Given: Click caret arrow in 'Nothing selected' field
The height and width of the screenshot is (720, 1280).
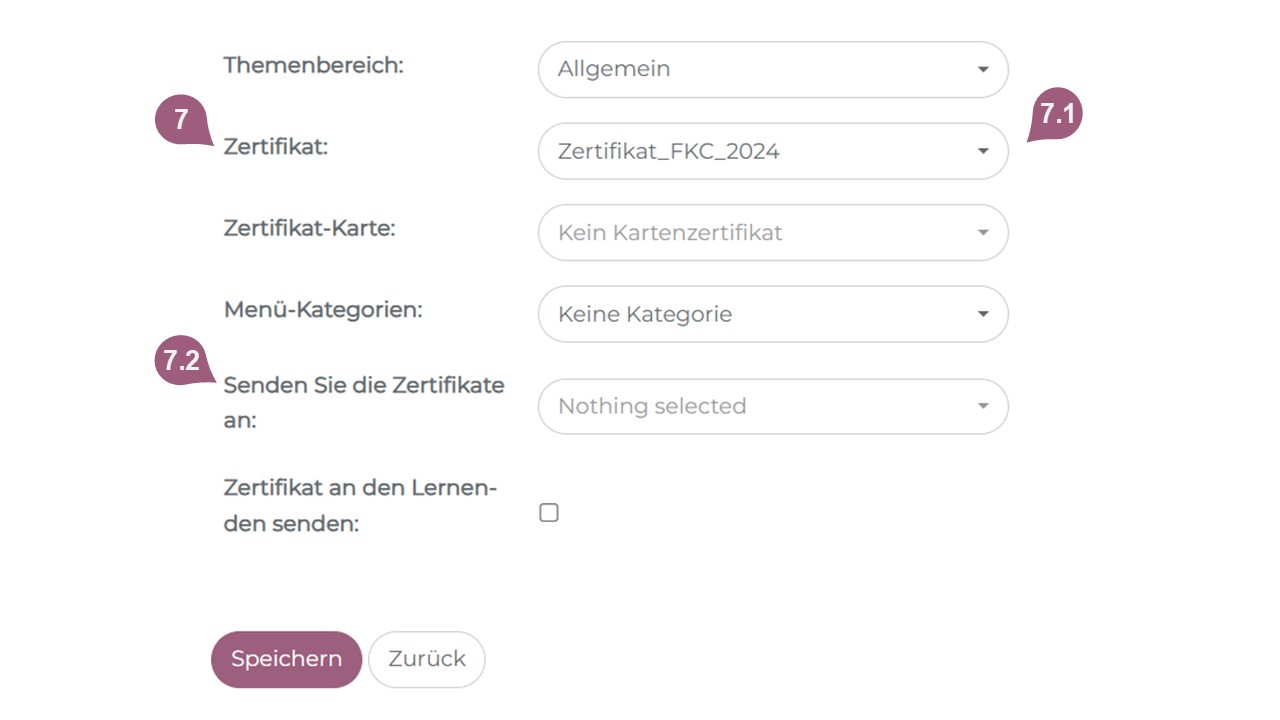Looking at the screenshot, I should click(x=982, y=407).
